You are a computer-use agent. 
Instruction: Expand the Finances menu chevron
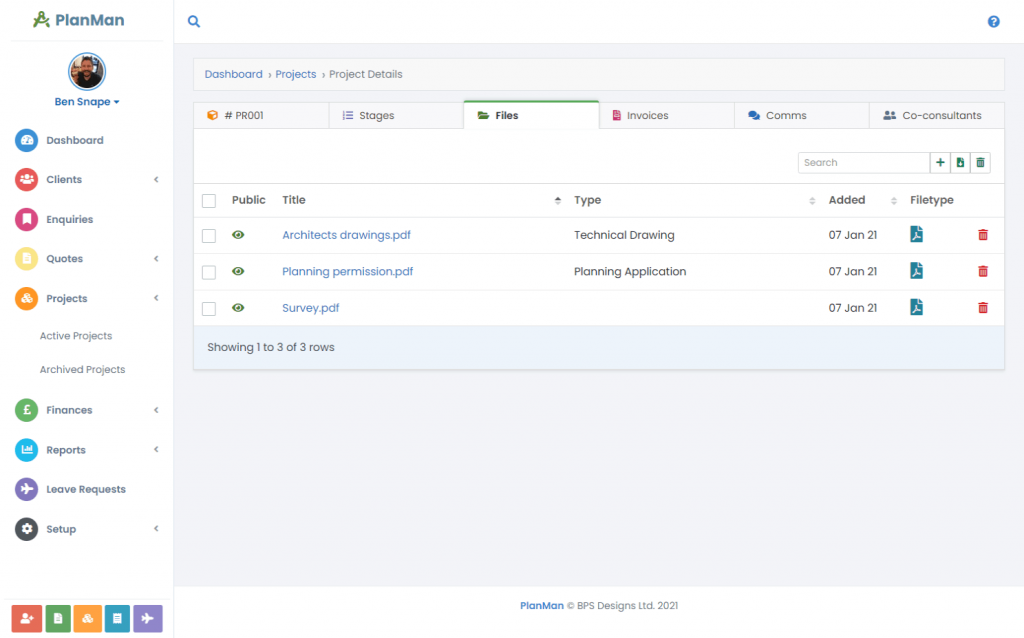(x=156, y=410)
